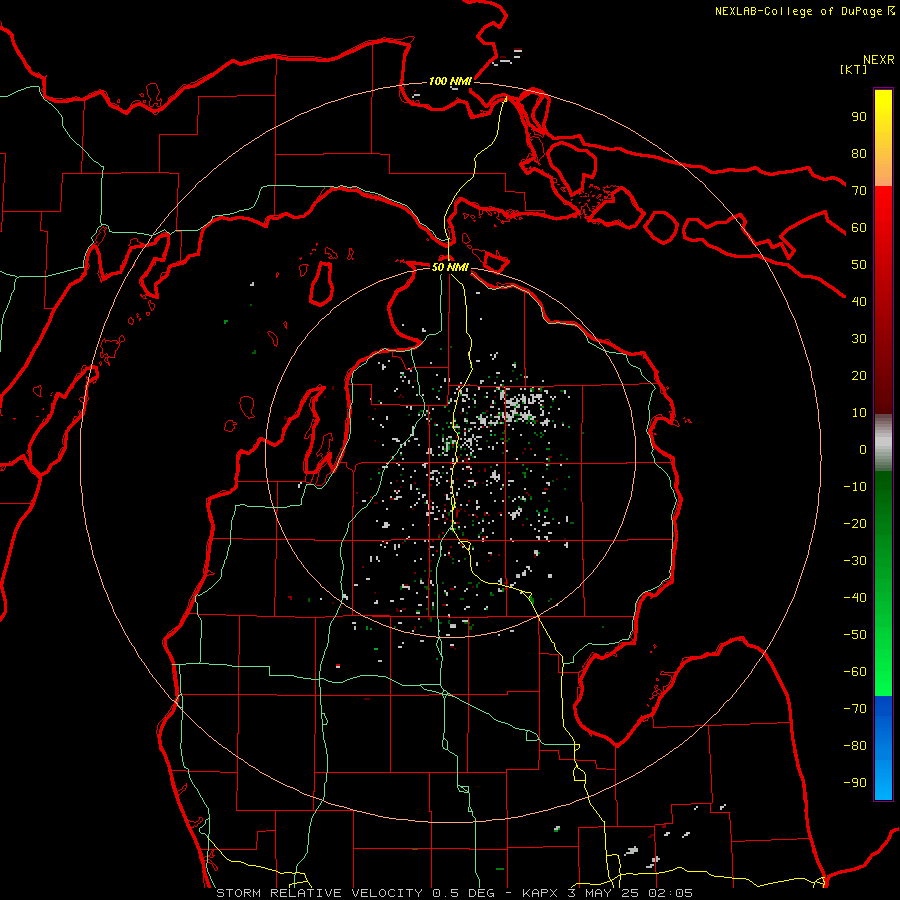This screenshot has height=900, width=900.
Task: Click the 50 value on the velocity scale
Action: pyautogui.click(x=859, y=265)
